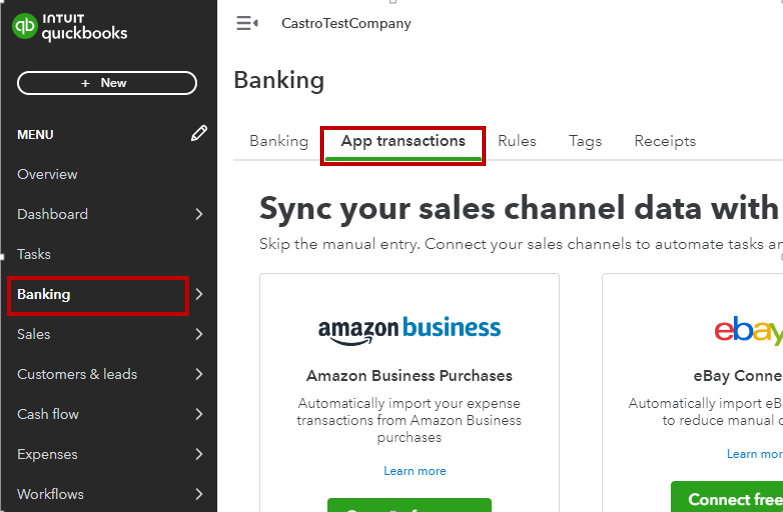783x512 pixels.
Task: Open the Banking tab
Action: tap(279, 141)
